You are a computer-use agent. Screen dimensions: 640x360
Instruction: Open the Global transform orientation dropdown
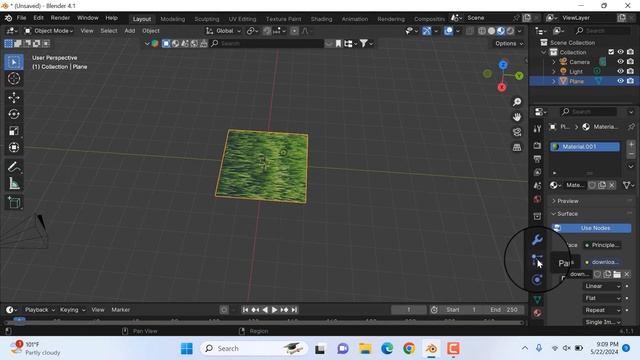coord(223,31)
